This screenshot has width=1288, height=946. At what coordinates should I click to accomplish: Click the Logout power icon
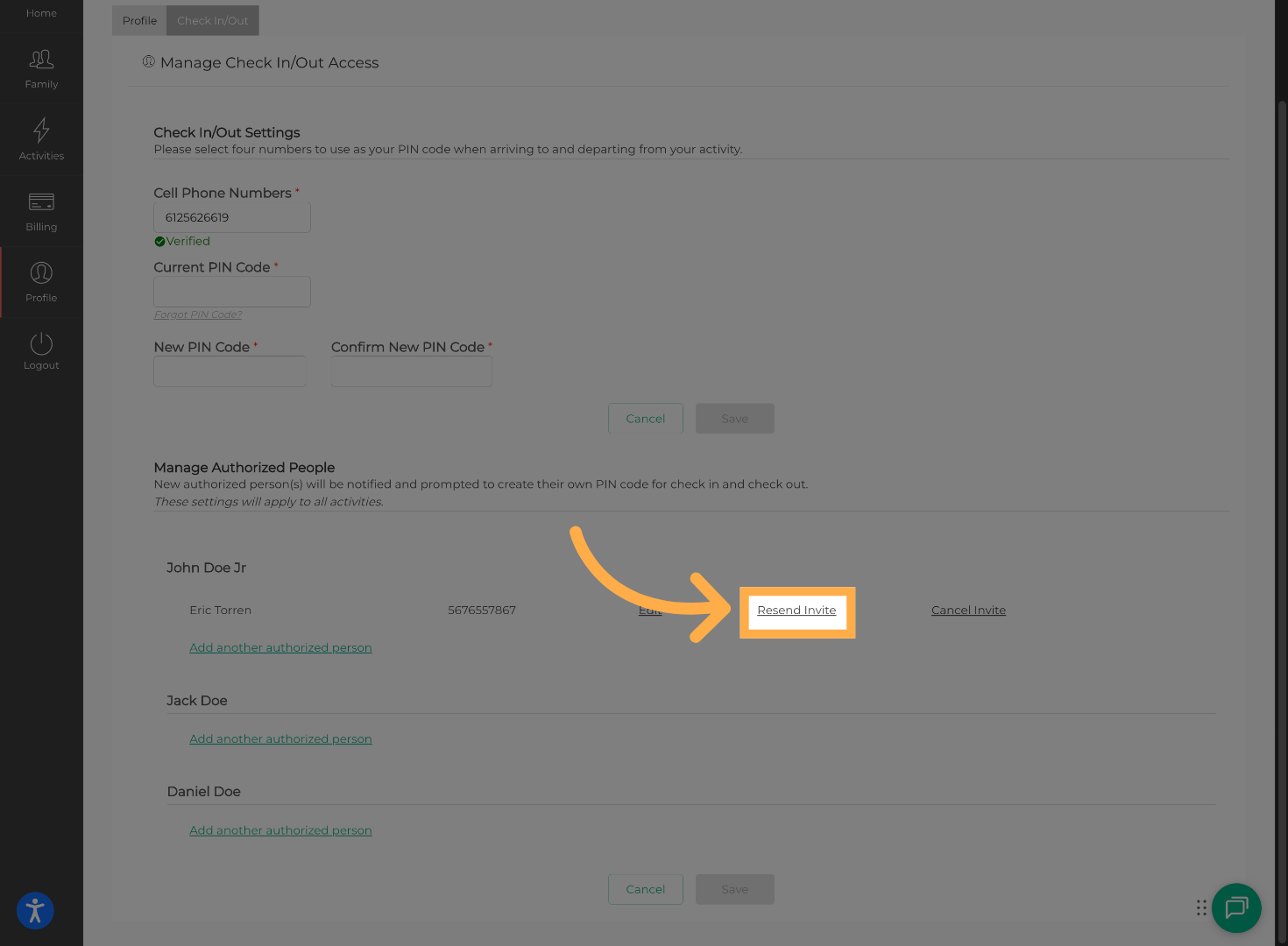41,344
